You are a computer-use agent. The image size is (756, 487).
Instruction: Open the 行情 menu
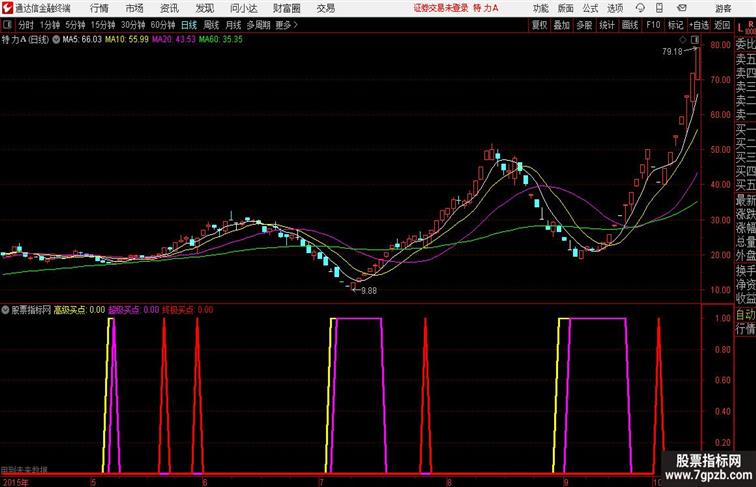[99, 8]
